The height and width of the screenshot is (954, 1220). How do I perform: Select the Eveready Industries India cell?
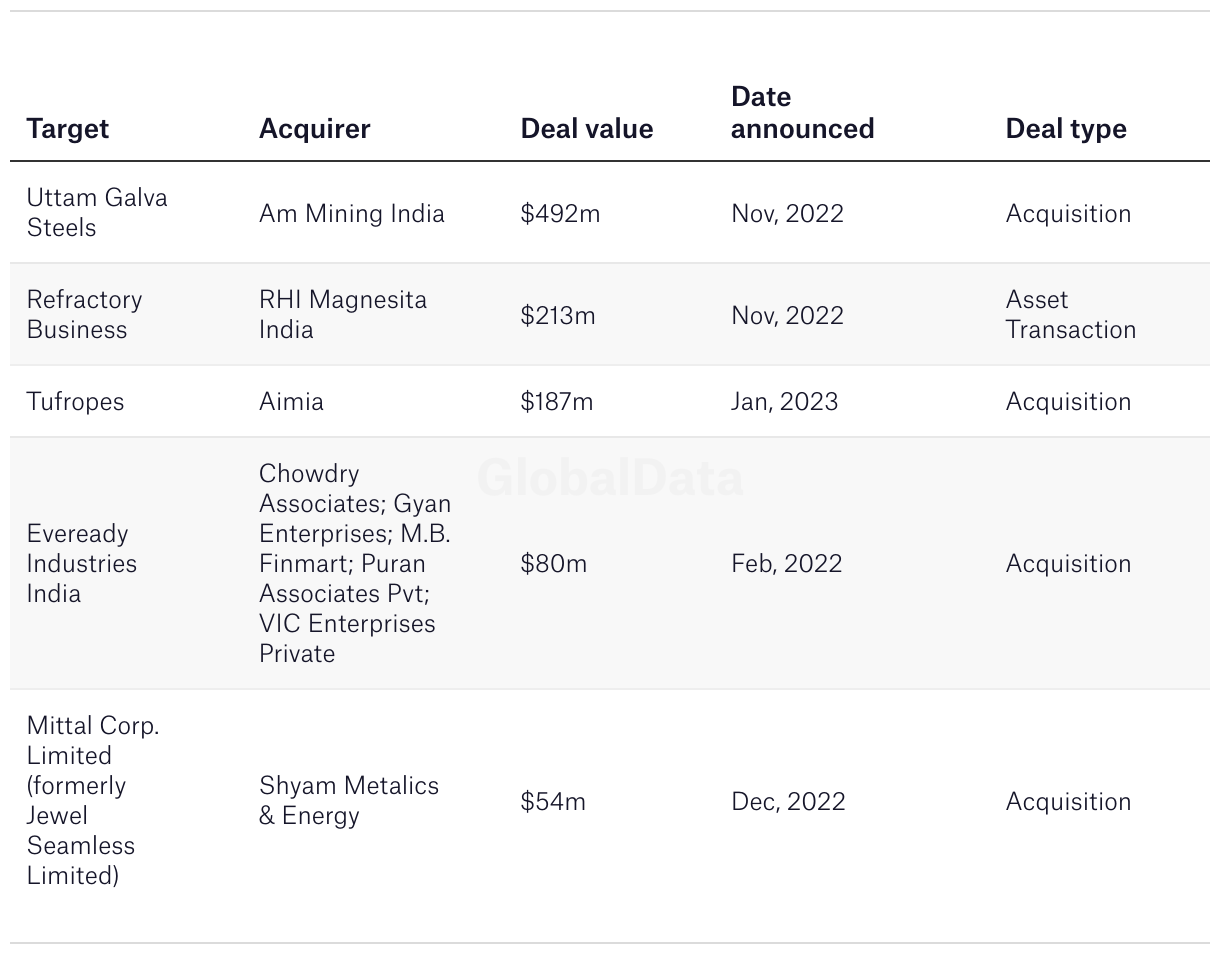click(x=82, y=563)
